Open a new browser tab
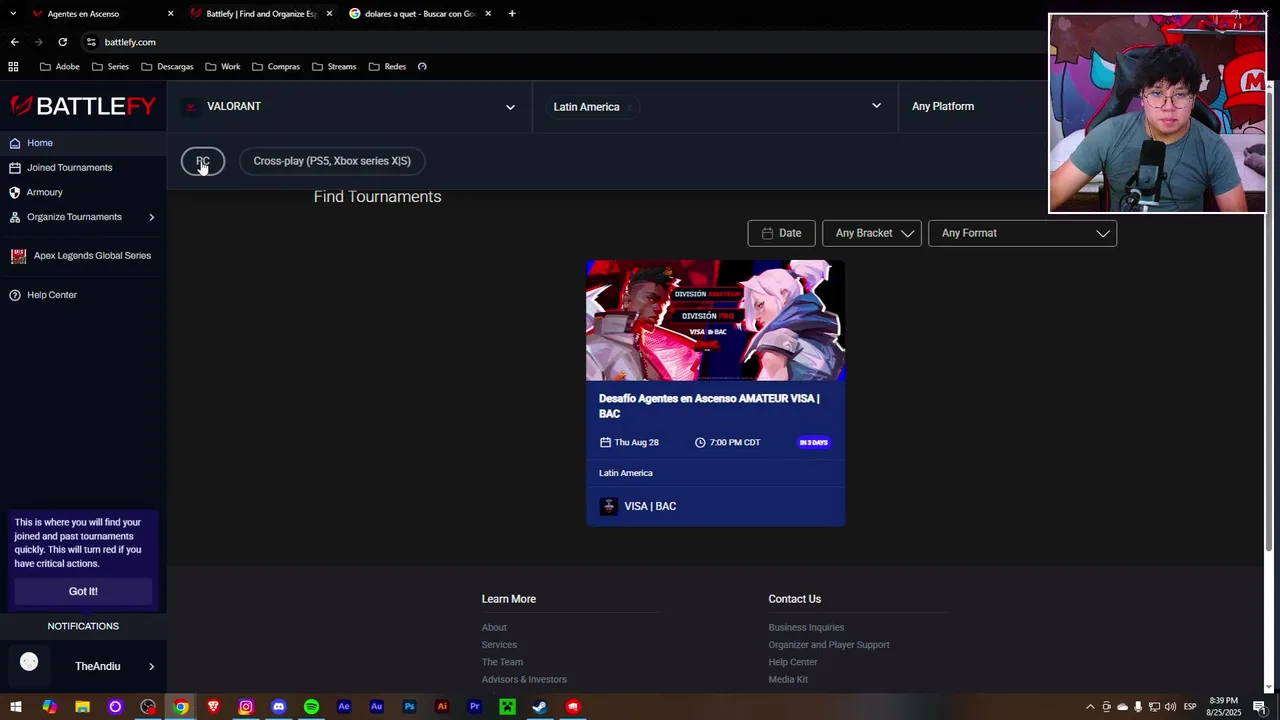 pos(512,14)
